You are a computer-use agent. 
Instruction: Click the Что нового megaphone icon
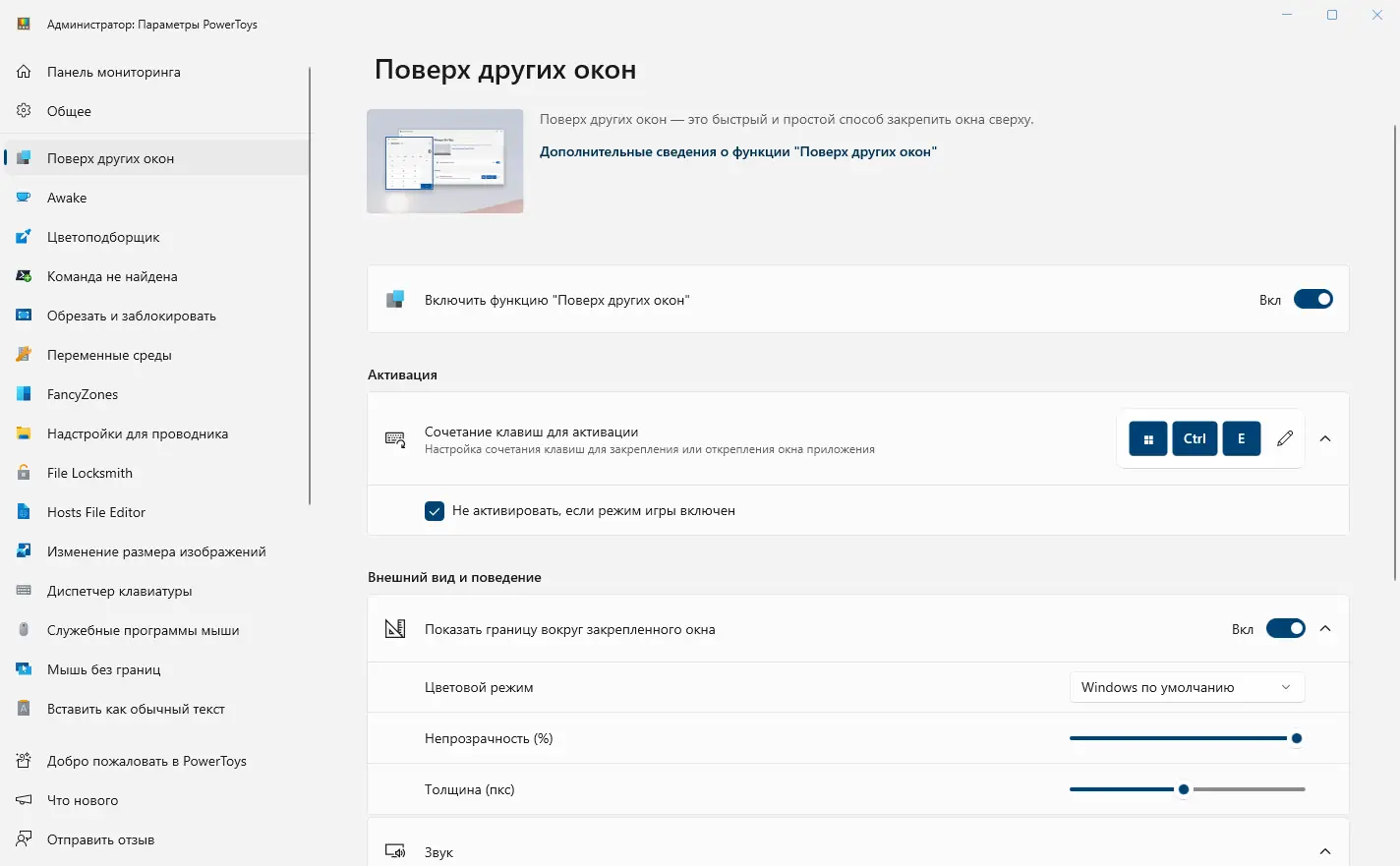coord(24,800)
